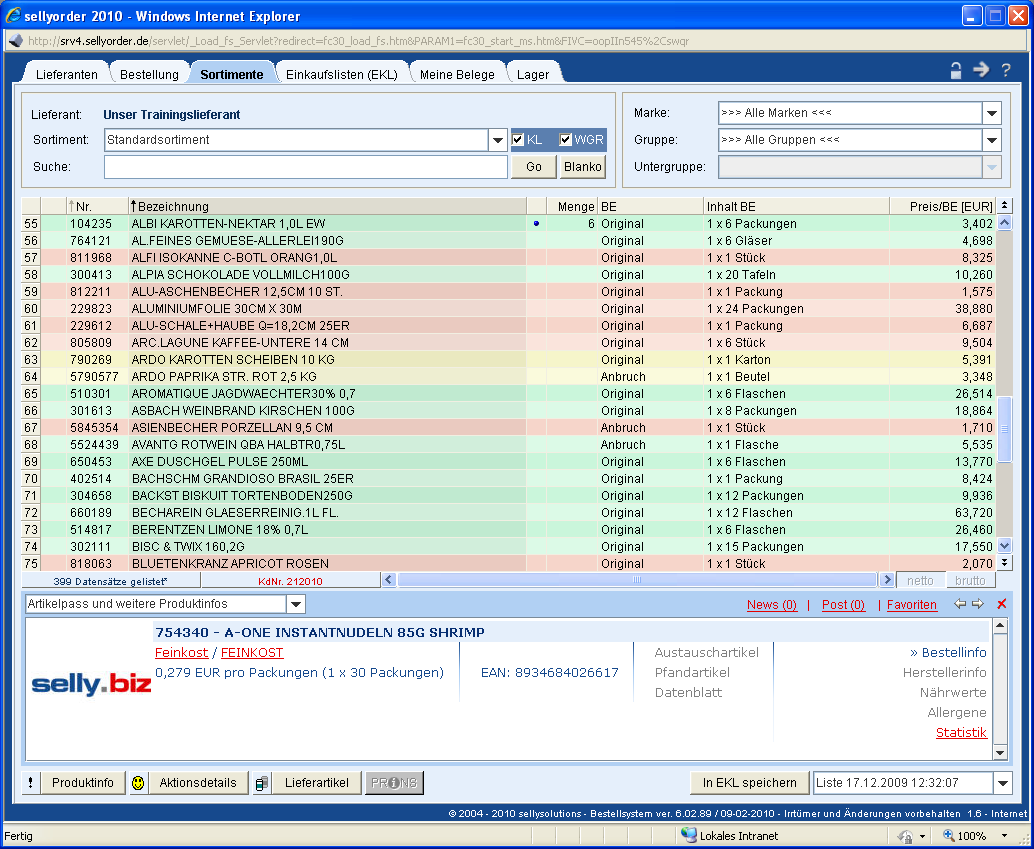Switch to the Bestellung tab

click(149, 75)
